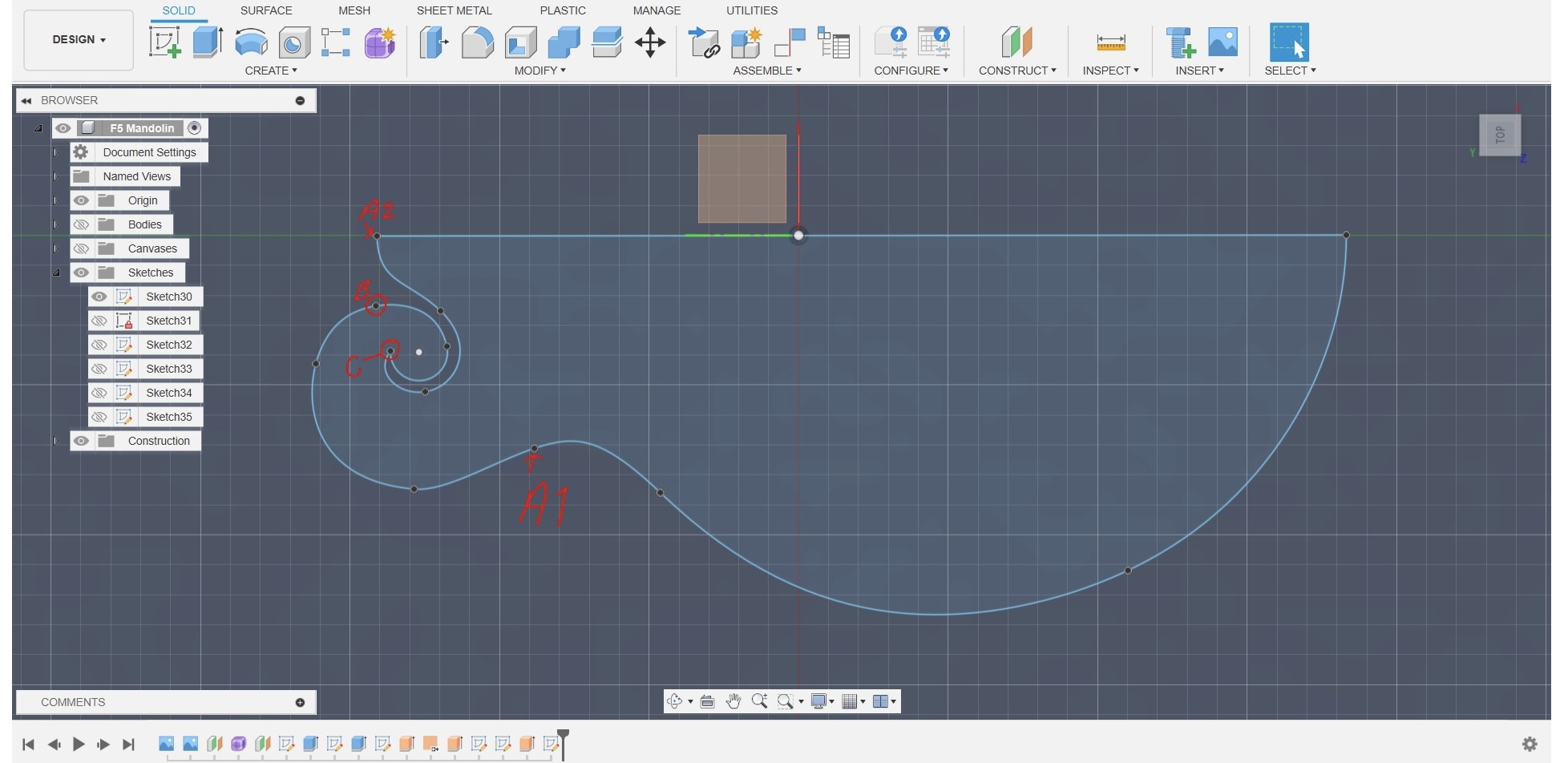Open the Pan hand tool
The height and width of the screenshot is (763, 1568).
pyautogui.click(x=733, y=701)
